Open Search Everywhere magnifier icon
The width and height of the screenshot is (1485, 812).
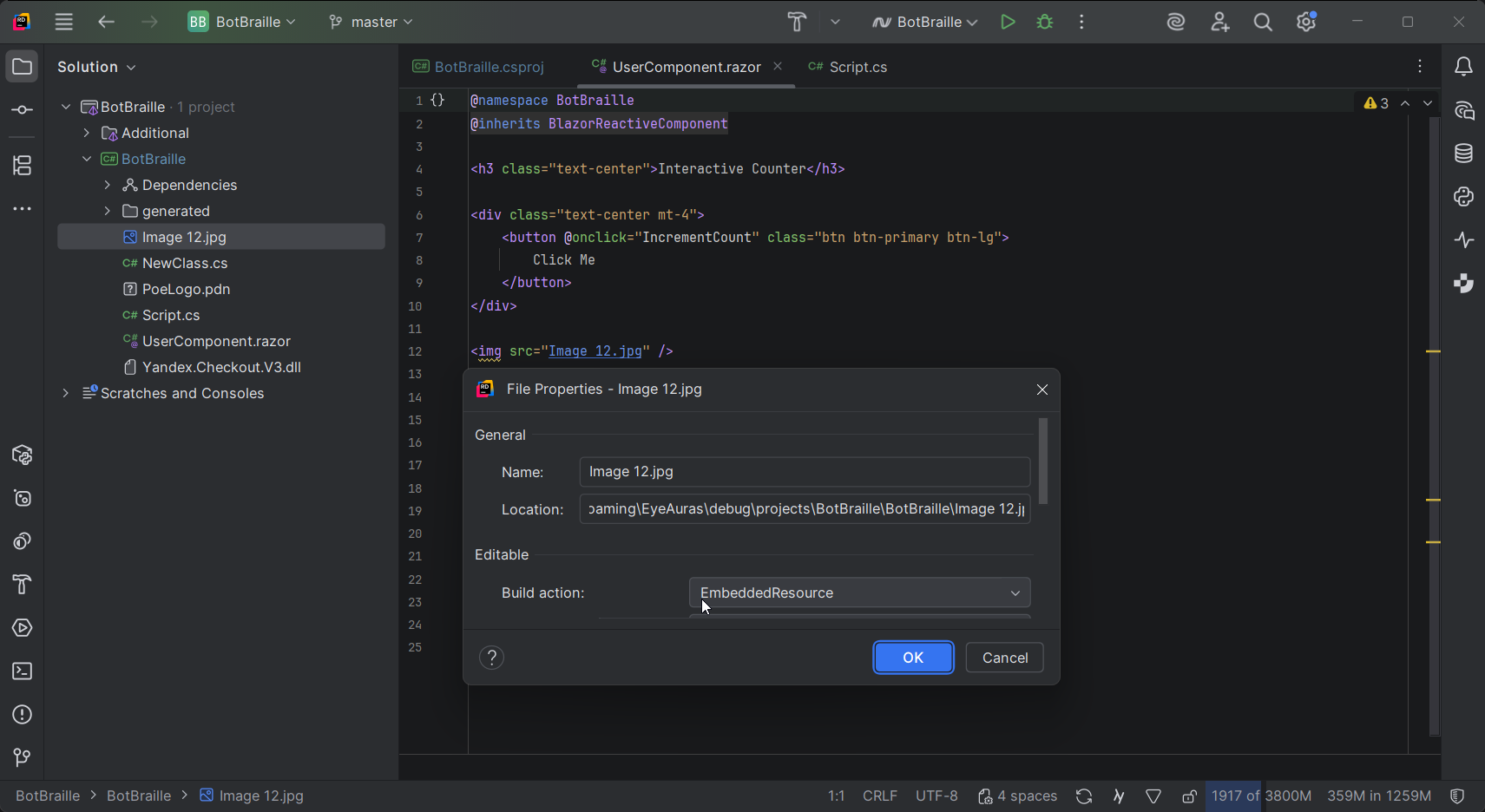point(1263,22)
